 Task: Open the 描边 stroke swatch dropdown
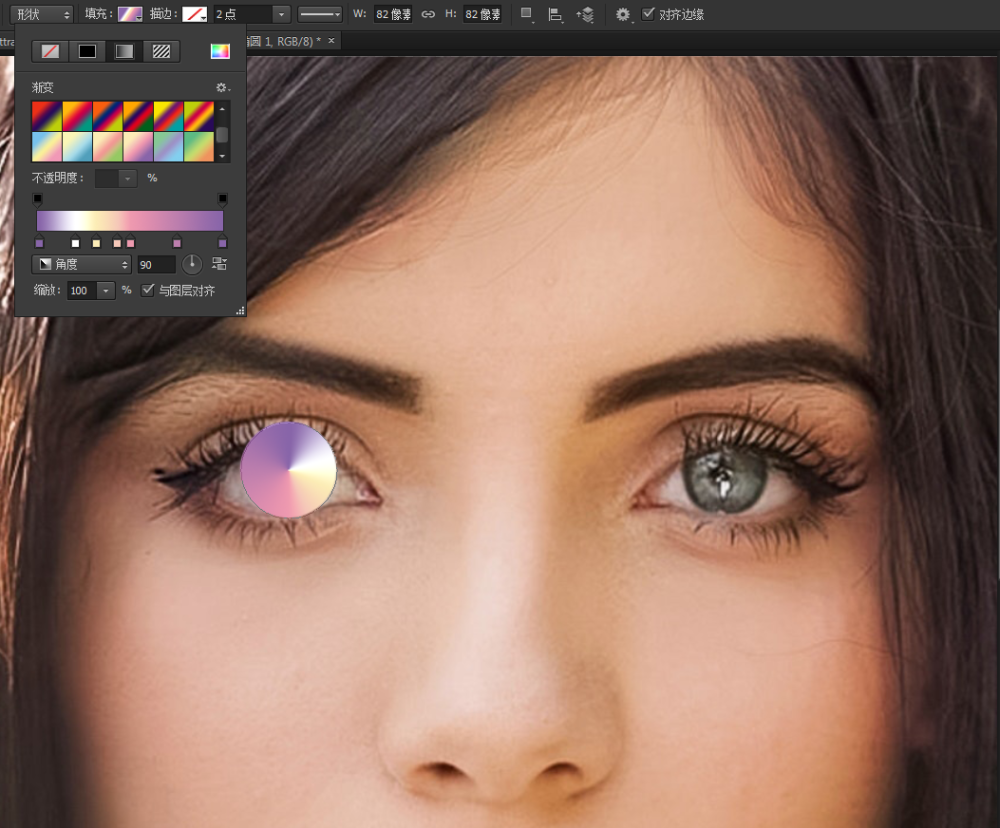(x=195, y=14)
